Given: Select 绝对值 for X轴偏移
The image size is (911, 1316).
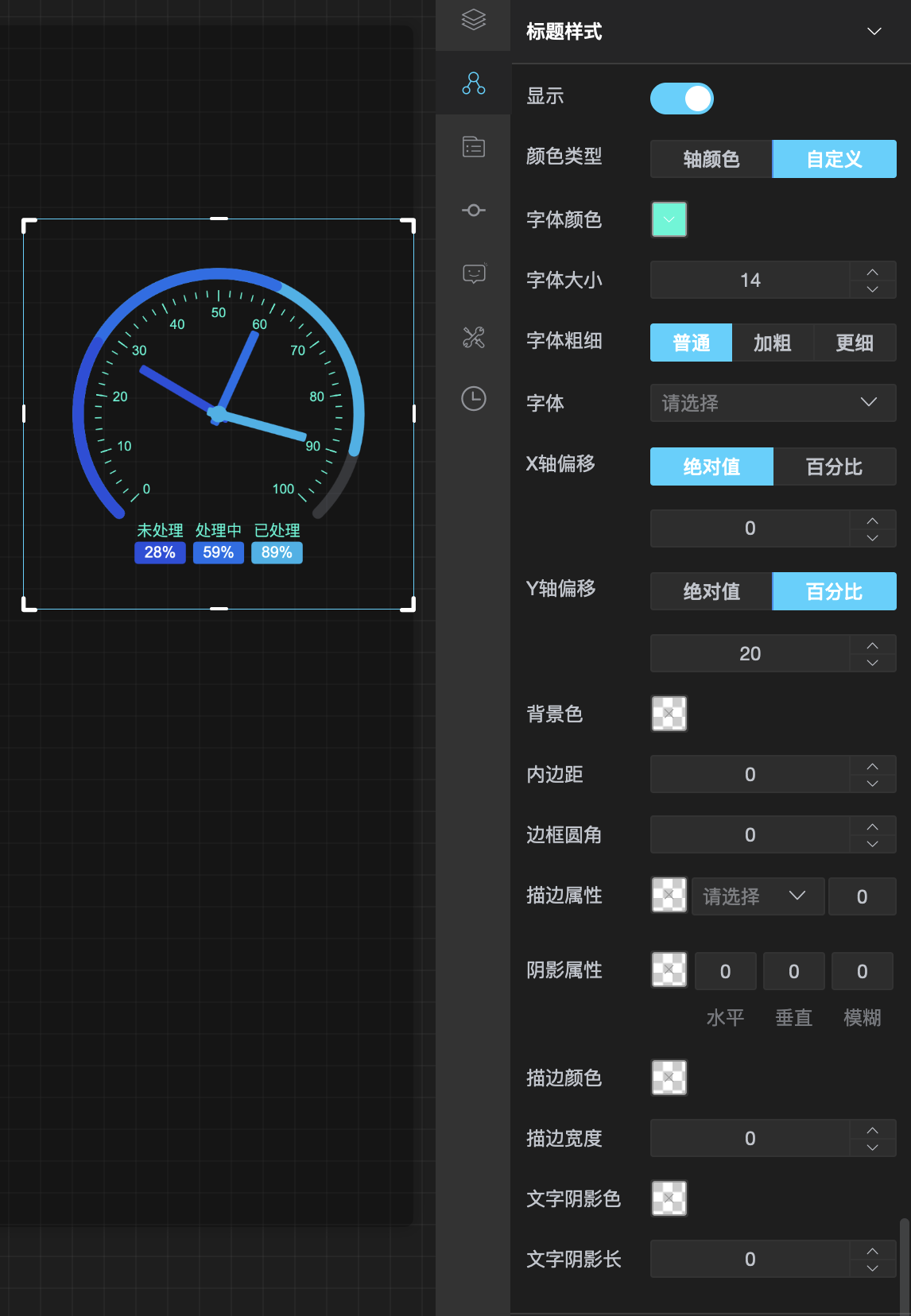Looking at the screenshot, I should pos(711,466).
